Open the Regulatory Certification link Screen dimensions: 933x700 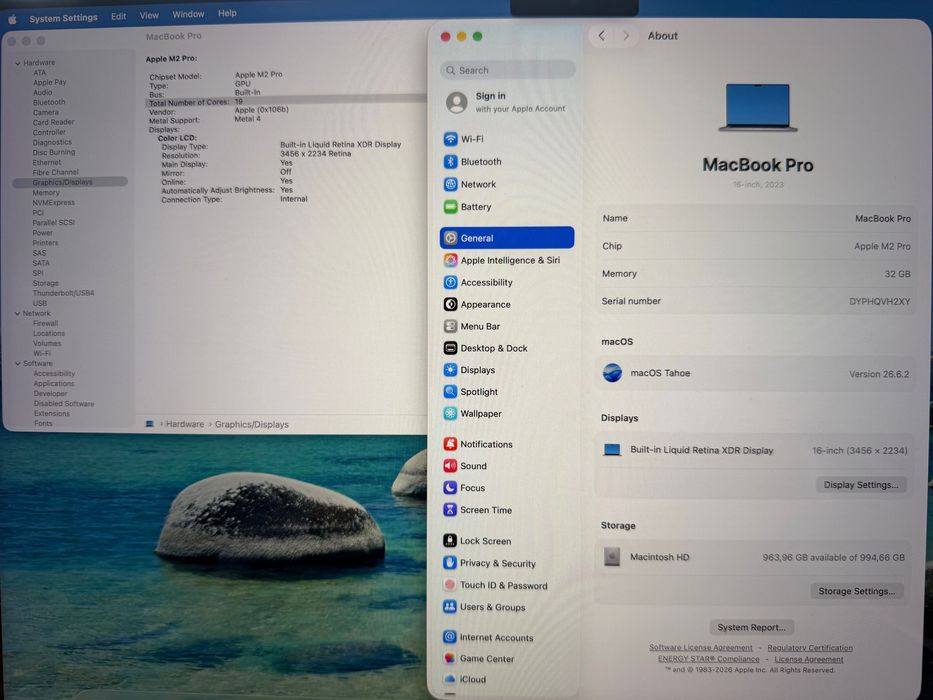tap(810, 648)
